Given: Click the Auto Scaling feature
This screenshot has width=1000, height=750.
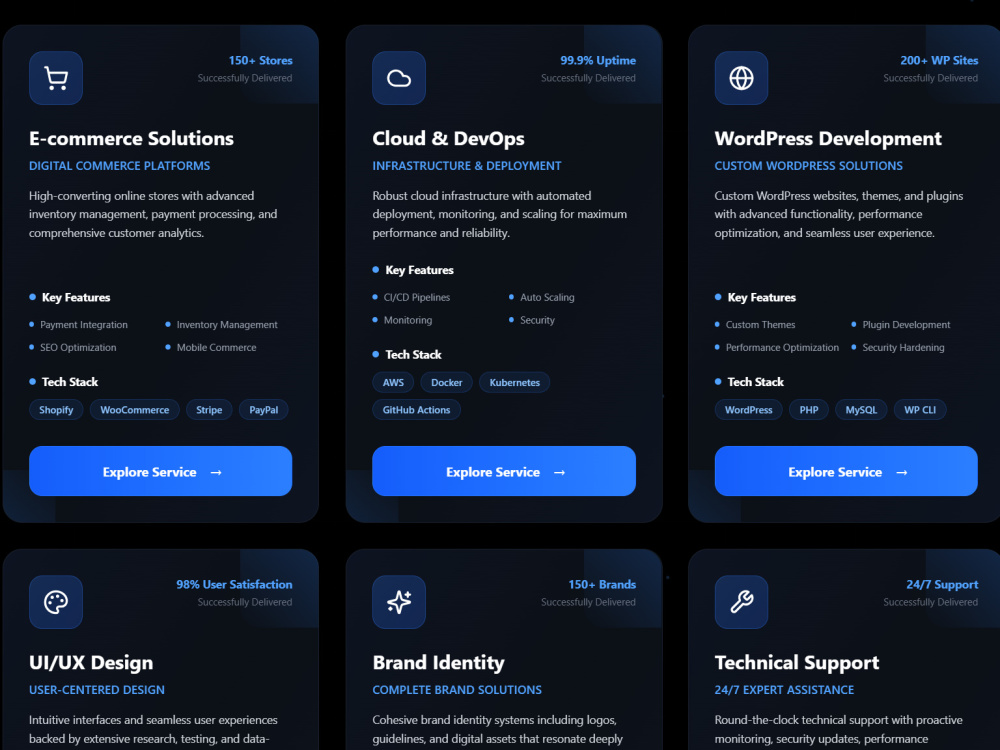Looking at the screenshot, I should pyautogui.click(x=547, y=297).
